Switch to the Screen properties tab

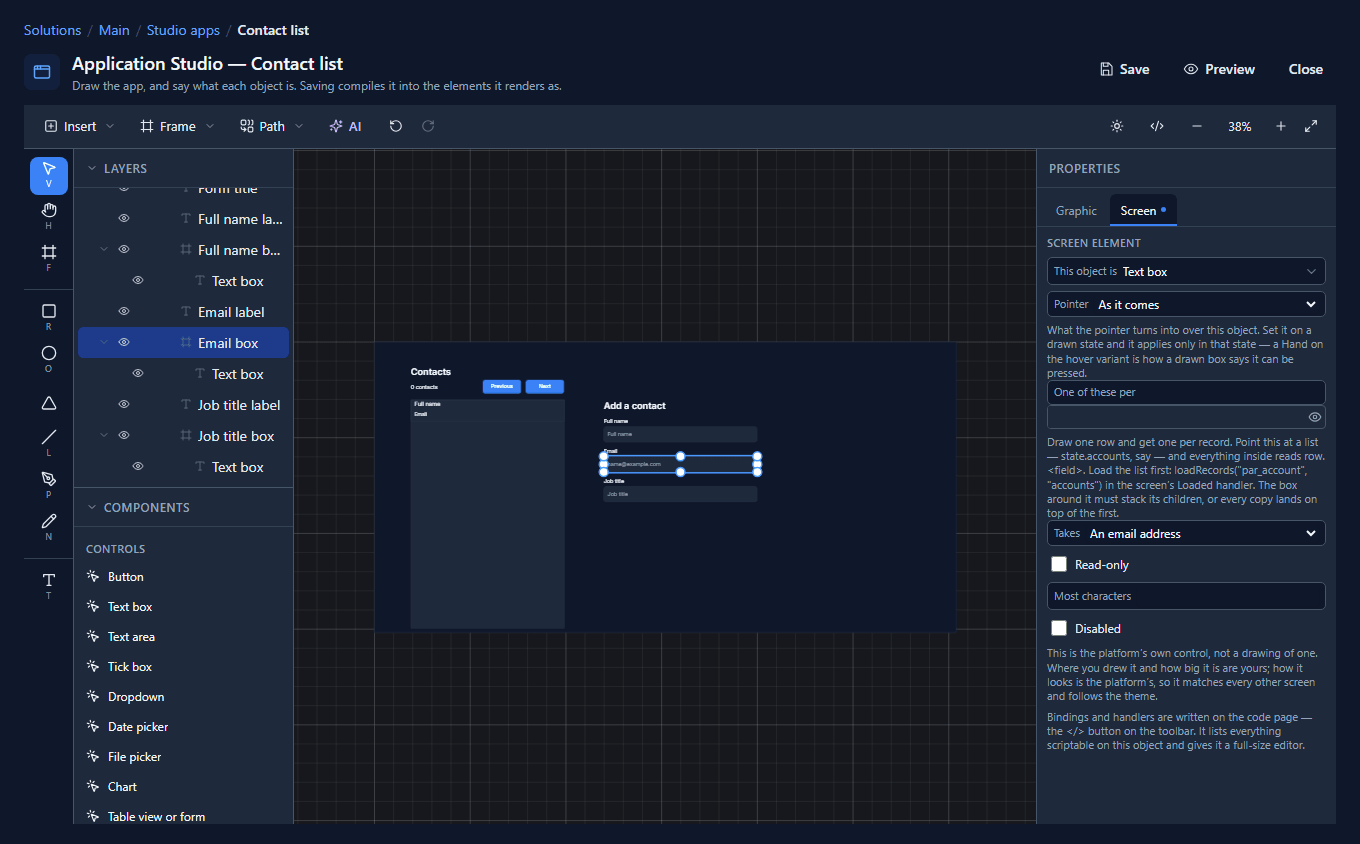point(1143,211)
